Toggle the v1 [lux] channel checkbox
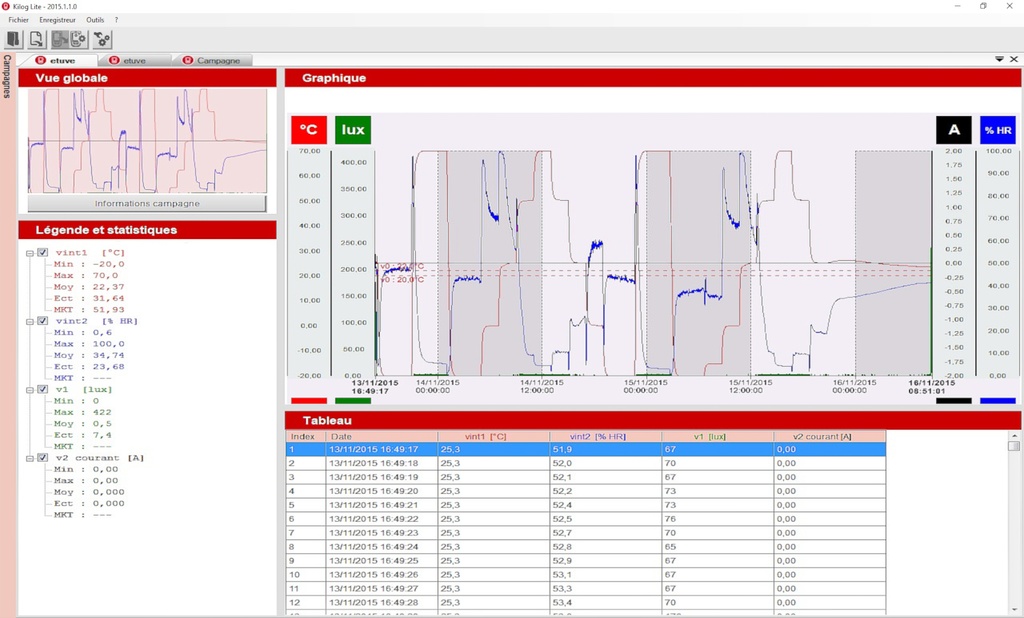 [42, 389]
